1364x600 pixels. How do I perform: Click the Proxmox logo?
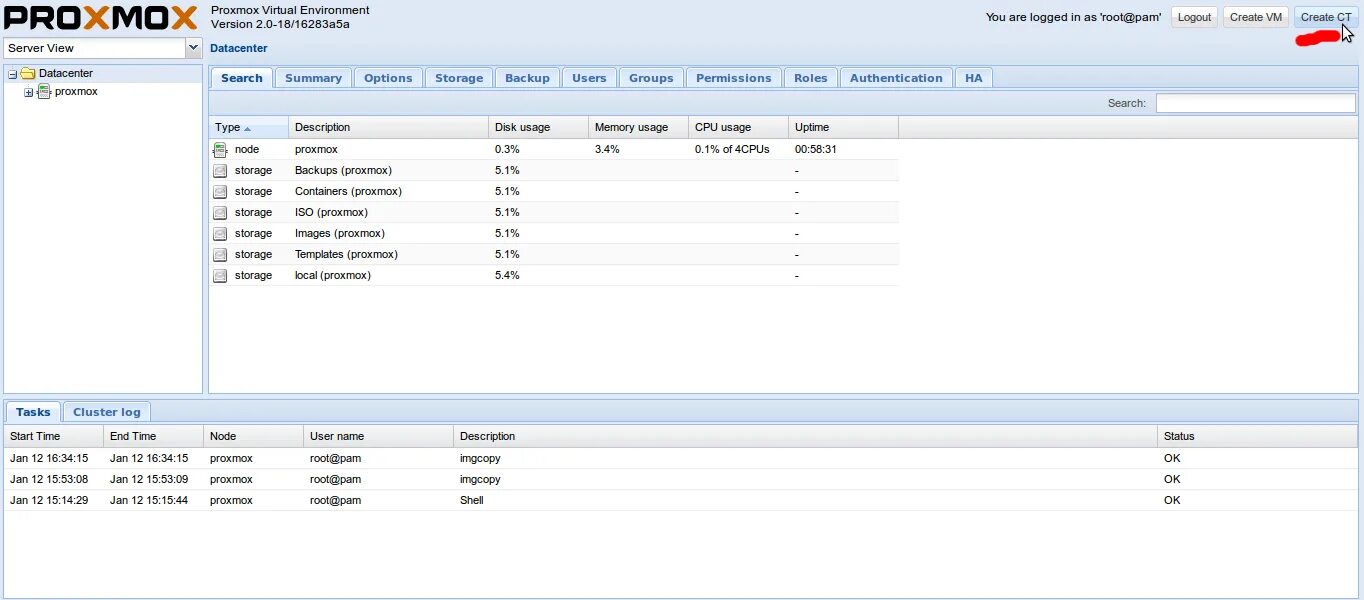coord(101,18)
